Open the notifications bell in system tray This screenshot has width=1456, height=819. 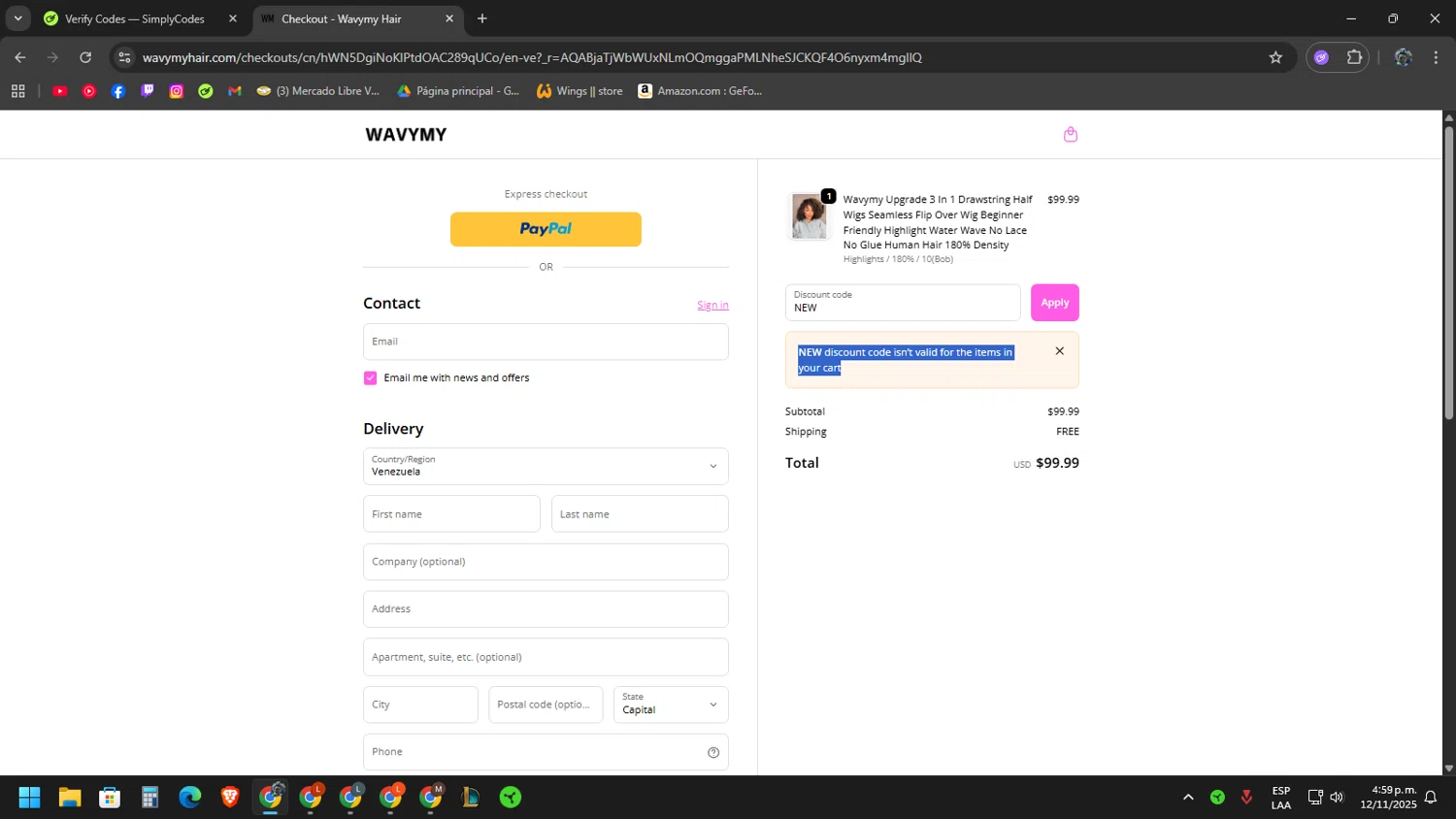click(x=1431, y=798)
